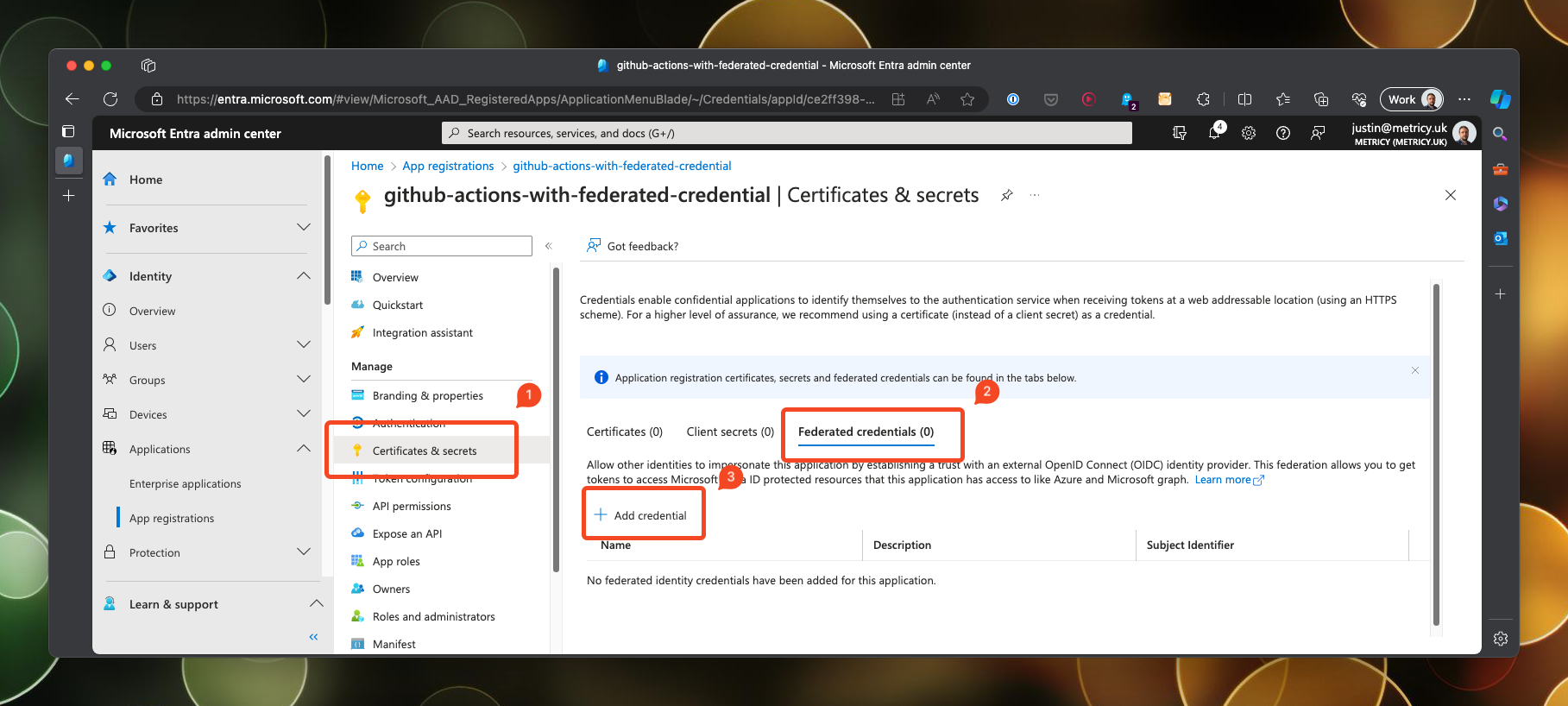Image resolution: width=1568 pixels, height=706 pixels.
Task: Expand the Devices menu
Action: click(304, 413)
